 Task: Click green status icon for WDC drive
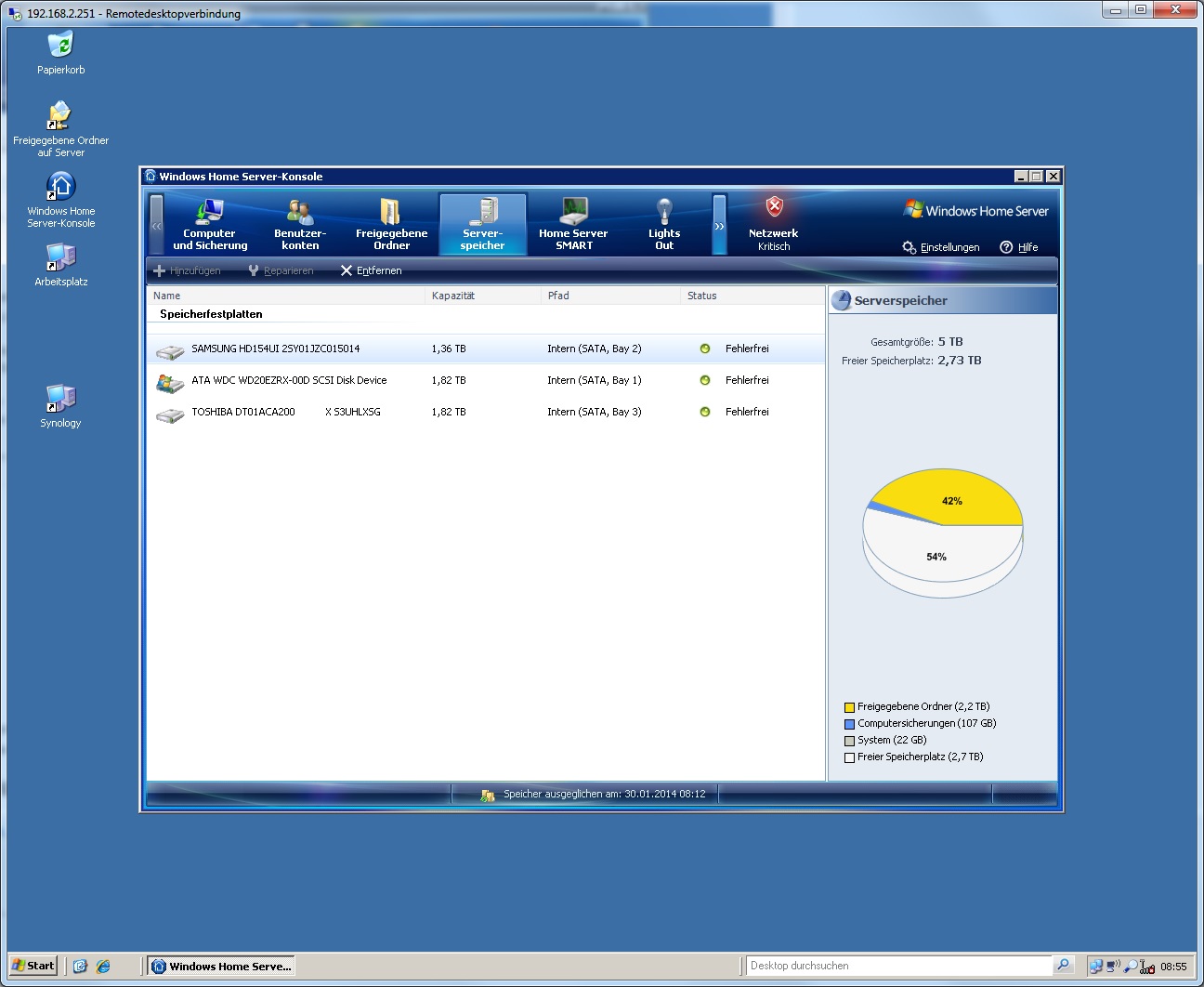[x=705, y=380]
